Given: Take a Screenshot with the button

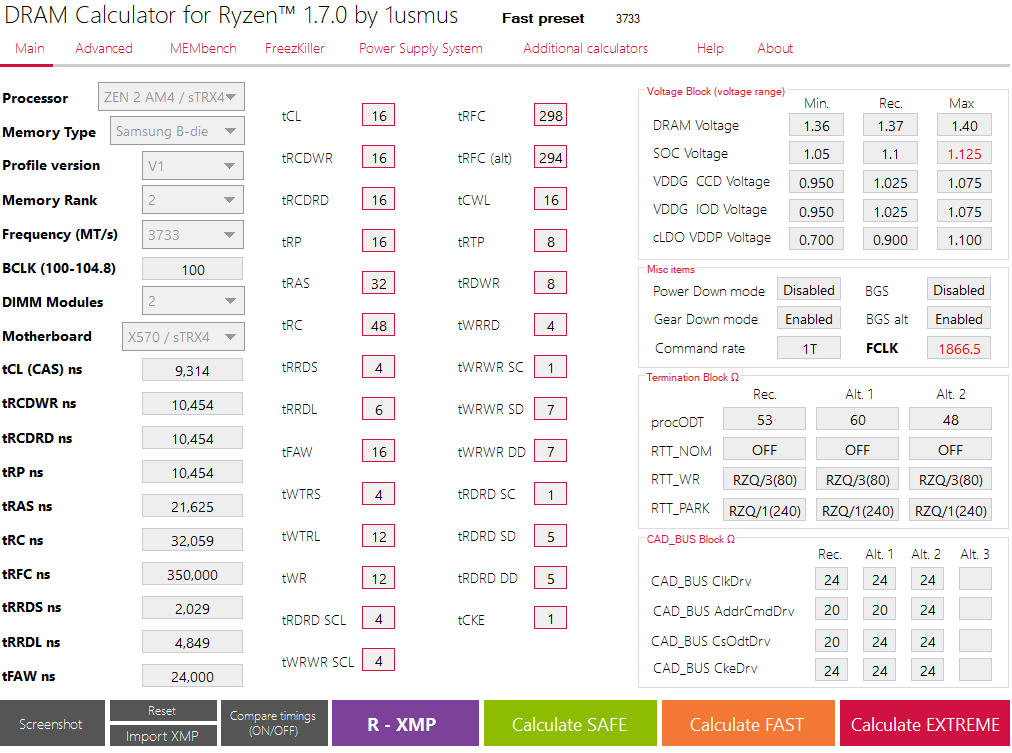Looking at the screenshot, I should click(x=51, y=723).
